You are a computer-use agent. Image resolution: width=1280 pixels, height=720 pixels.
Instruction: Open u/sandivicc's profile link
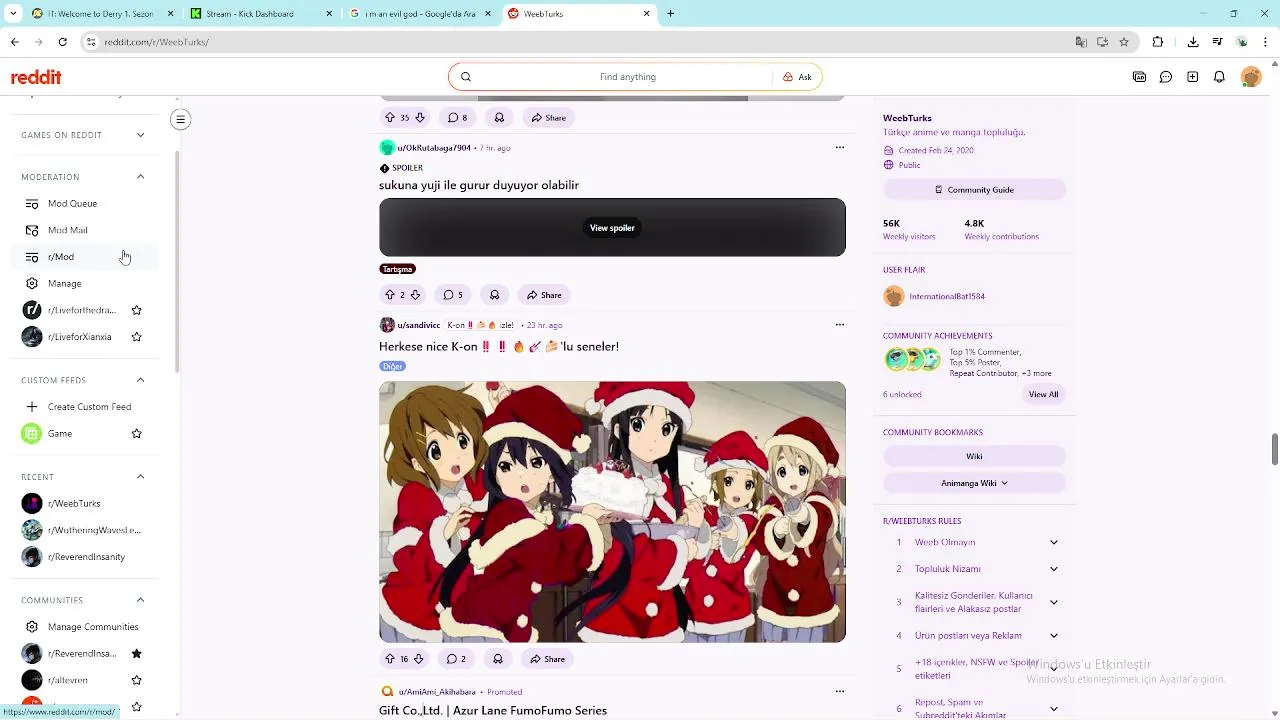[x=419, y=325]
